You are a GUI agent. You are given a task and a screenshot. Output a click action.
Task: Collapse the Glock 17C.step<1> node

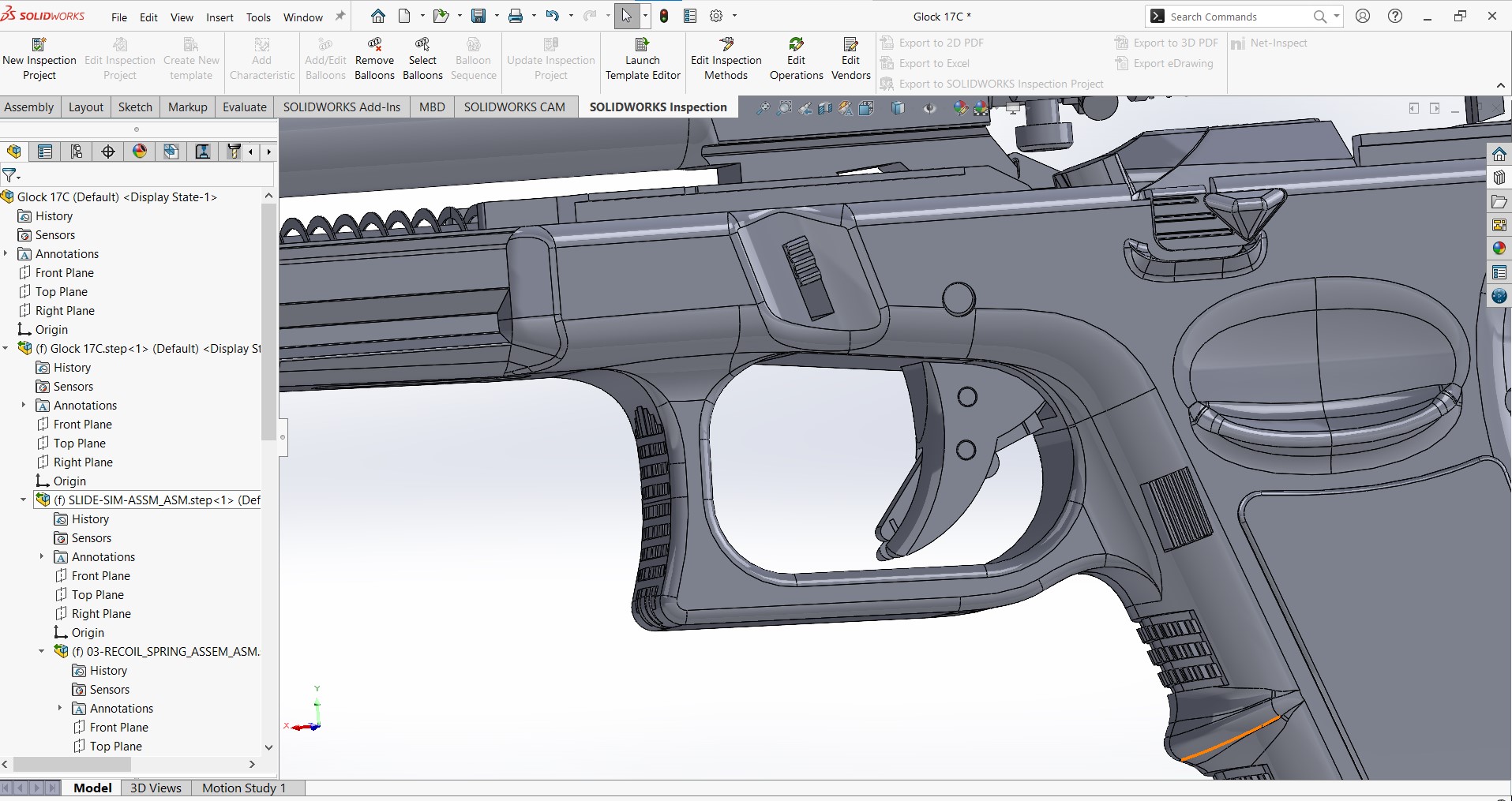coord(6,348)
